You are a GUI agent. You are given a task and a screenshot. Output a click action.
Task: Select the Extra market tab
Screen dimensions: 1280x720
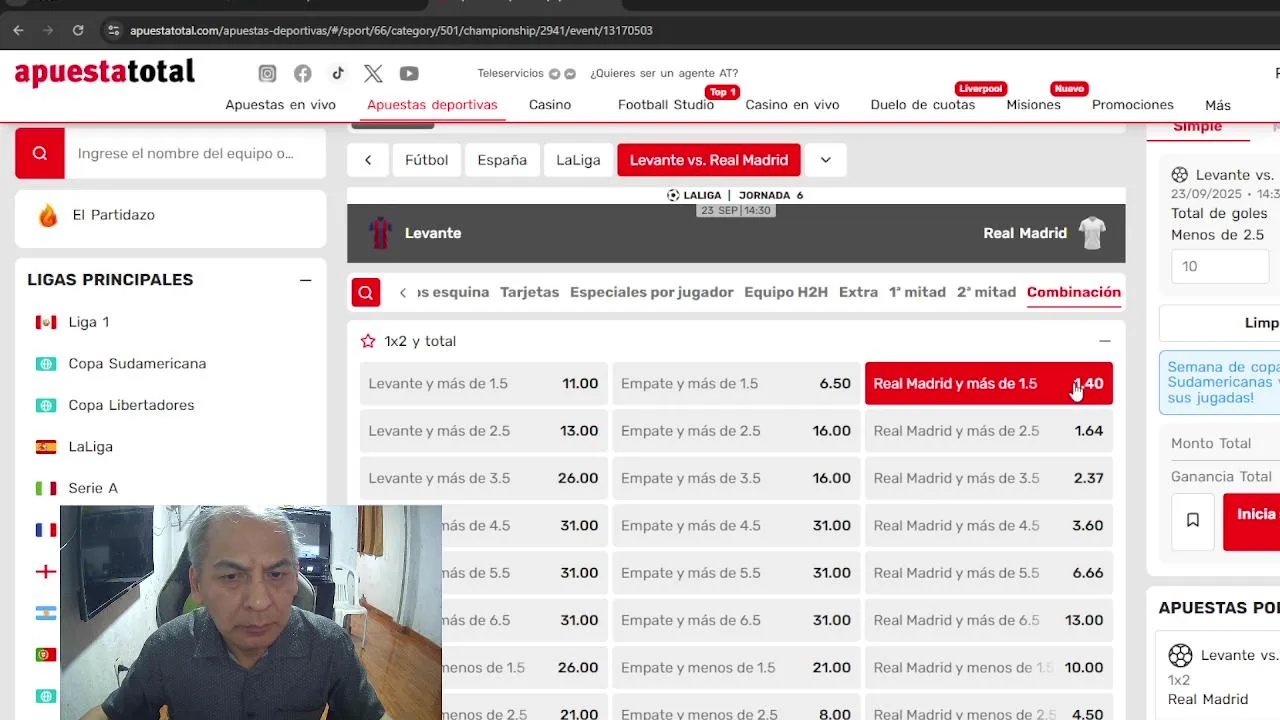(858, 292)
